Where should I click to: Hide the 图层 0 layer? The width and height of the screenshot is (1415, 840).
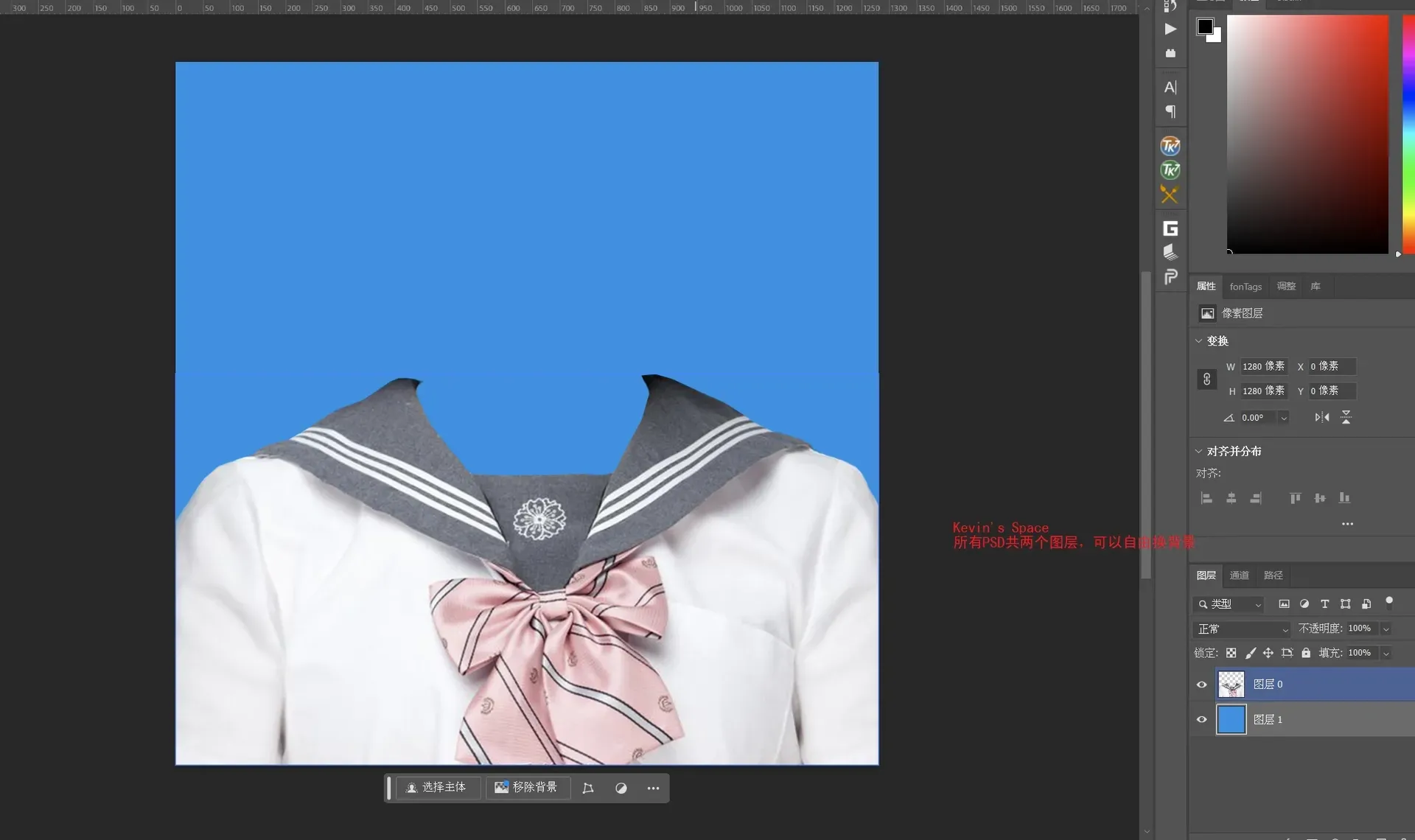pyautogui.click(x=1202, y=685)
